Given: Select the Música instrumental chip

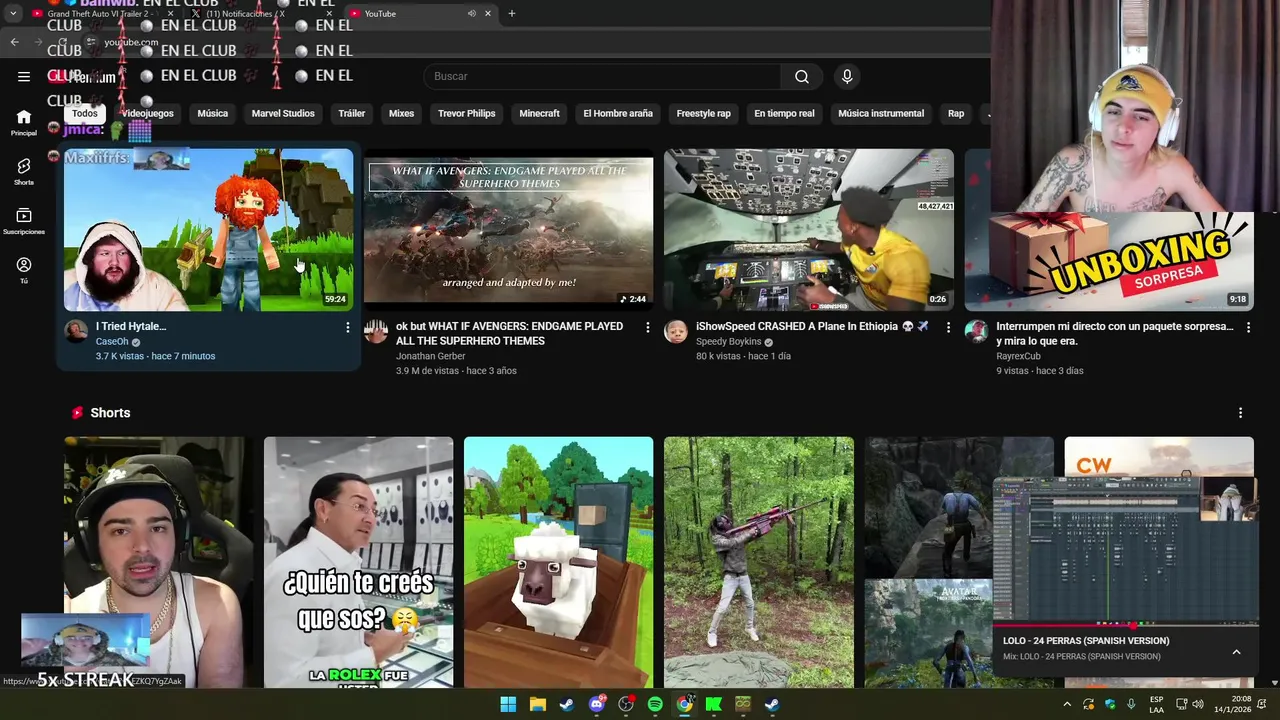Looking at the screenshot, I should click(x=881, y=113).
